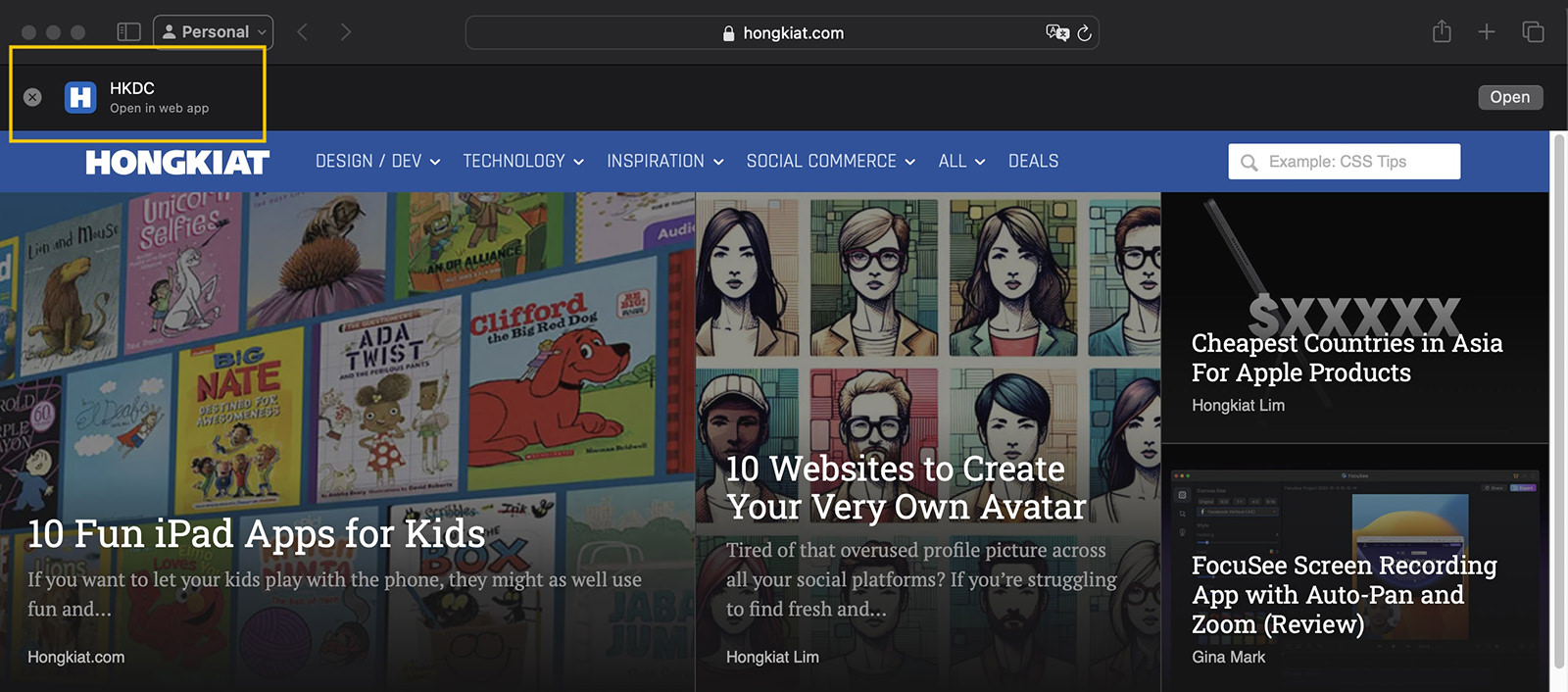Expand the Inspiration menu
The image size is (1568, 692).
click(665, 161)
